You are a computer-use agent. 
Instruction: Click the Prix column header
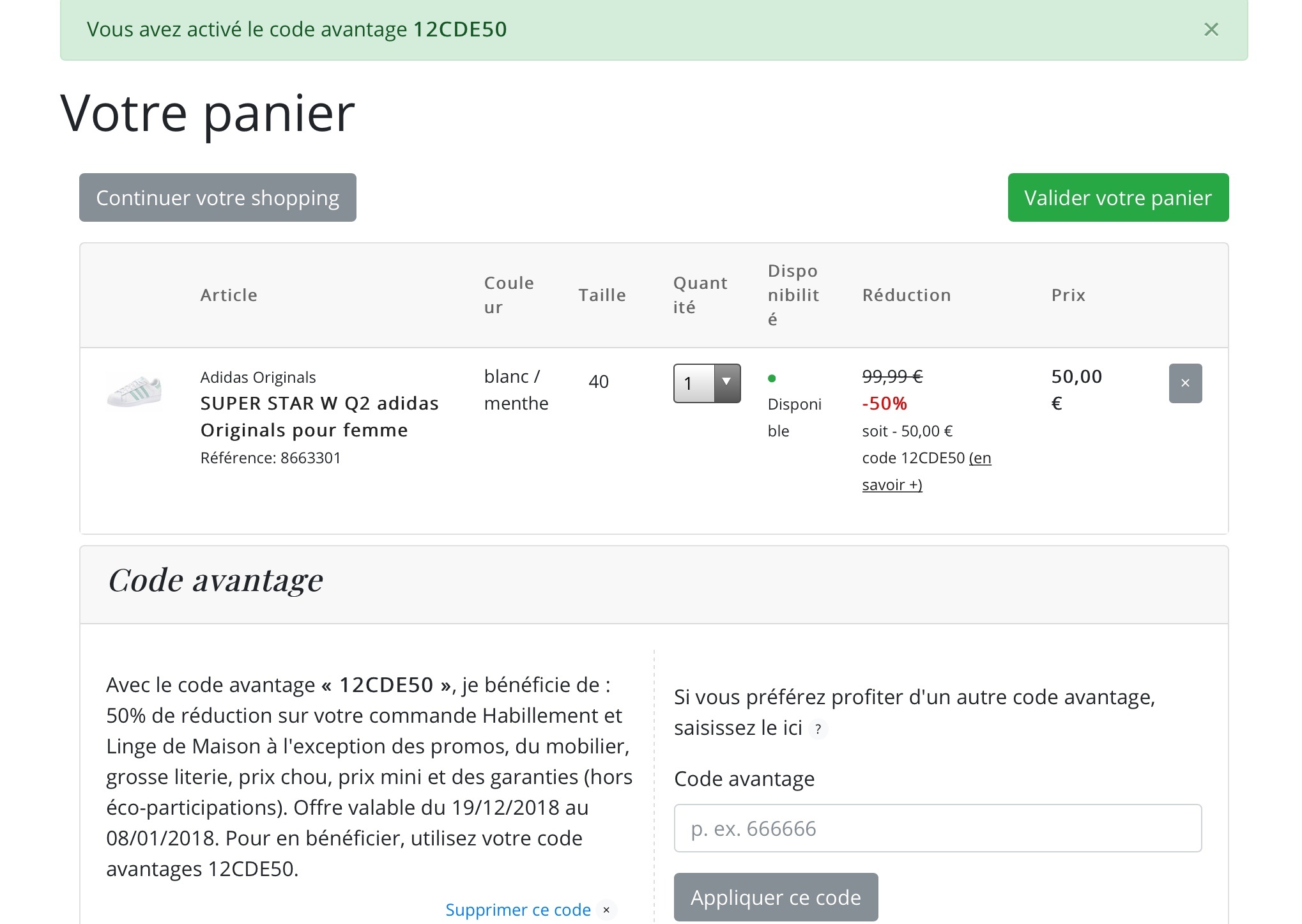(x=1068, y=295)
